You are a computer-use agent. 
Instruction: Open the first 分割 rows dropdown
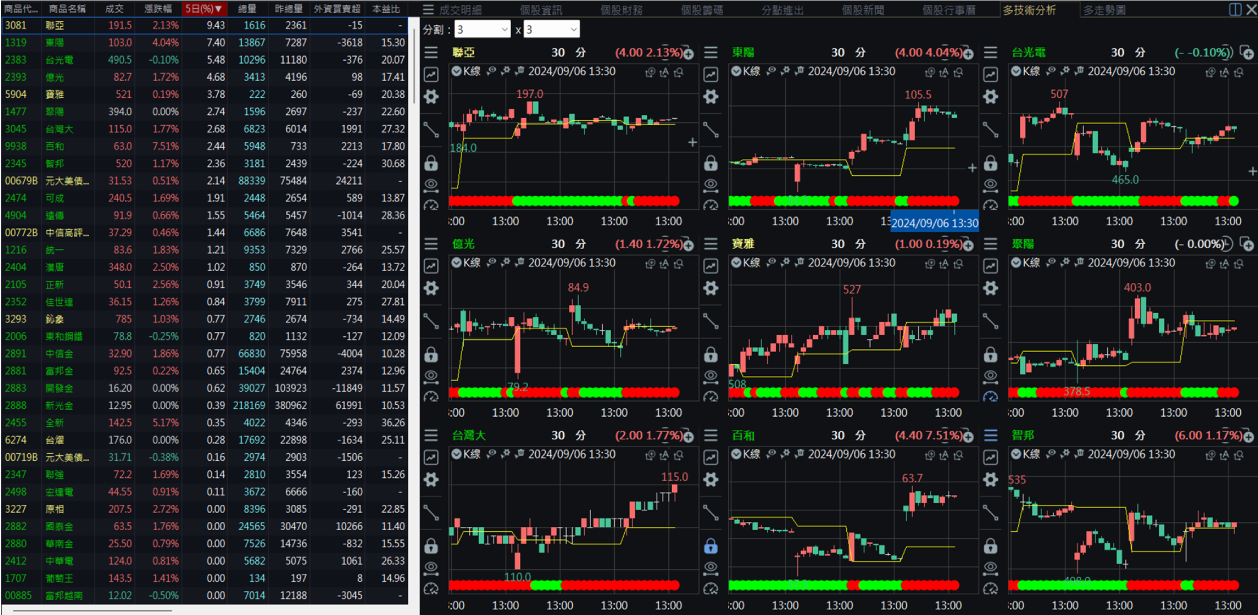click(483, 30)
